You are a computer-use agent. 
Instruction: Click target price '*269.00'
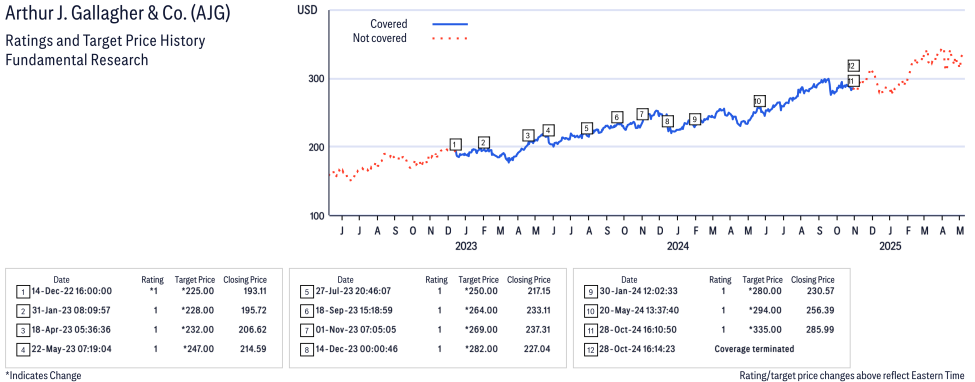point(481,330)
